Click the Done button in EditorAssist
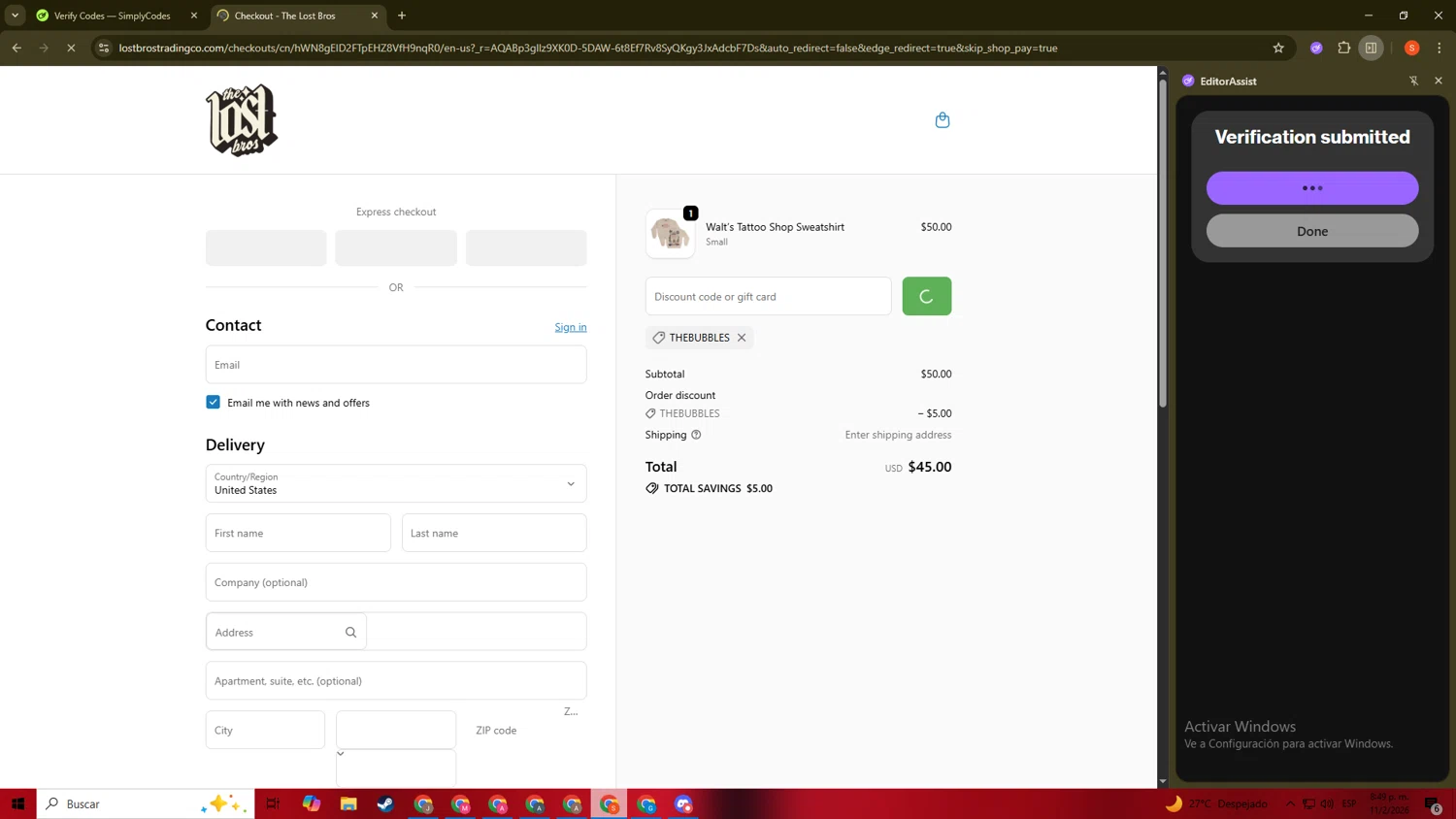Image resolution: width=1456 pixels, height=819 pixels. [x=1312, y=231]
